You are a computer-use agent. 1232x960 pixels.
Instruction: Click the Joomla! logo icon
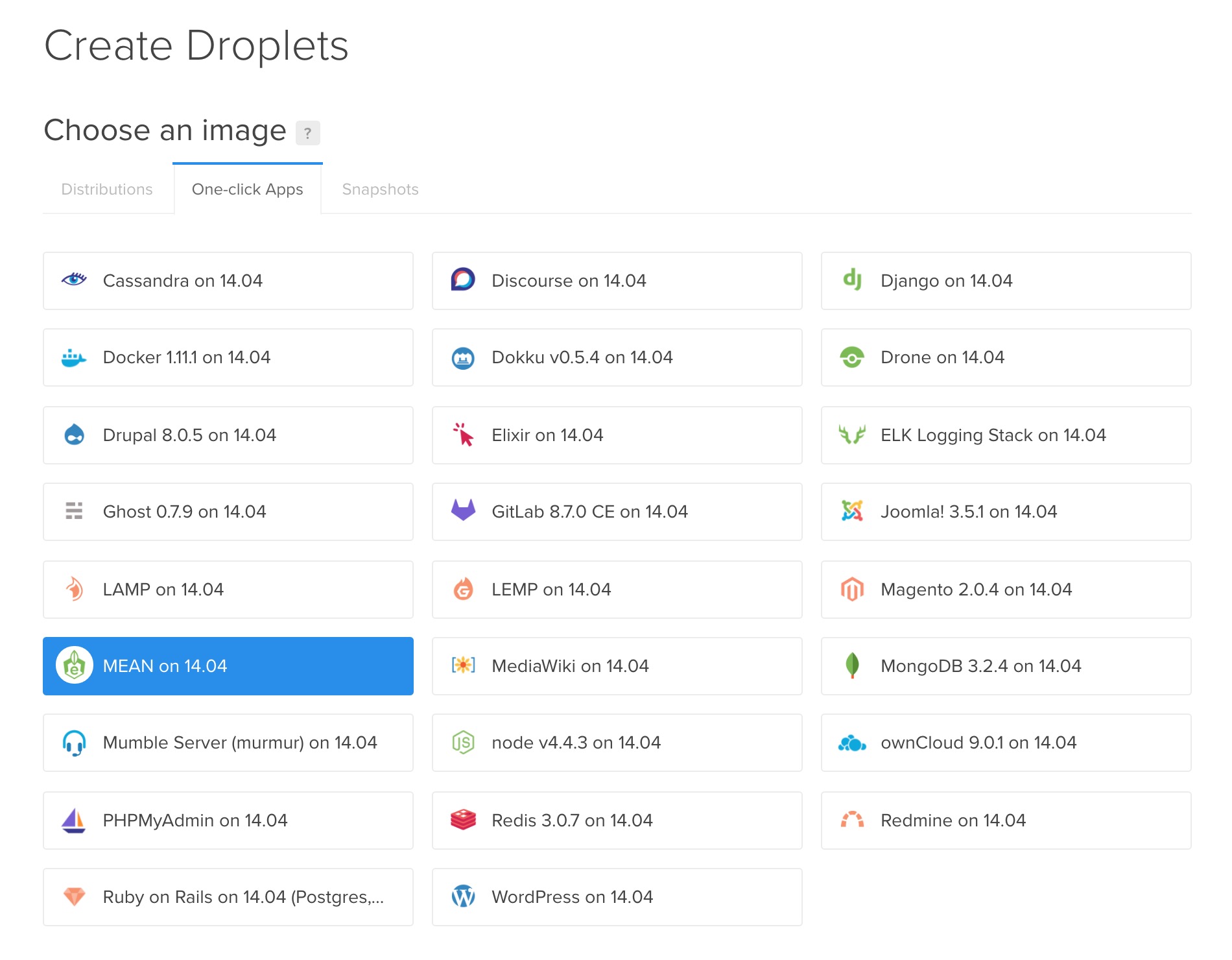click(852, 511)
